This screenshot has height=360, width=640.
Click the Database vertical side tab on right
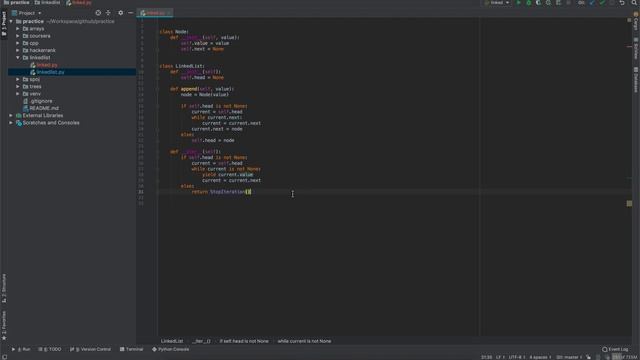[x=636, y=80]
